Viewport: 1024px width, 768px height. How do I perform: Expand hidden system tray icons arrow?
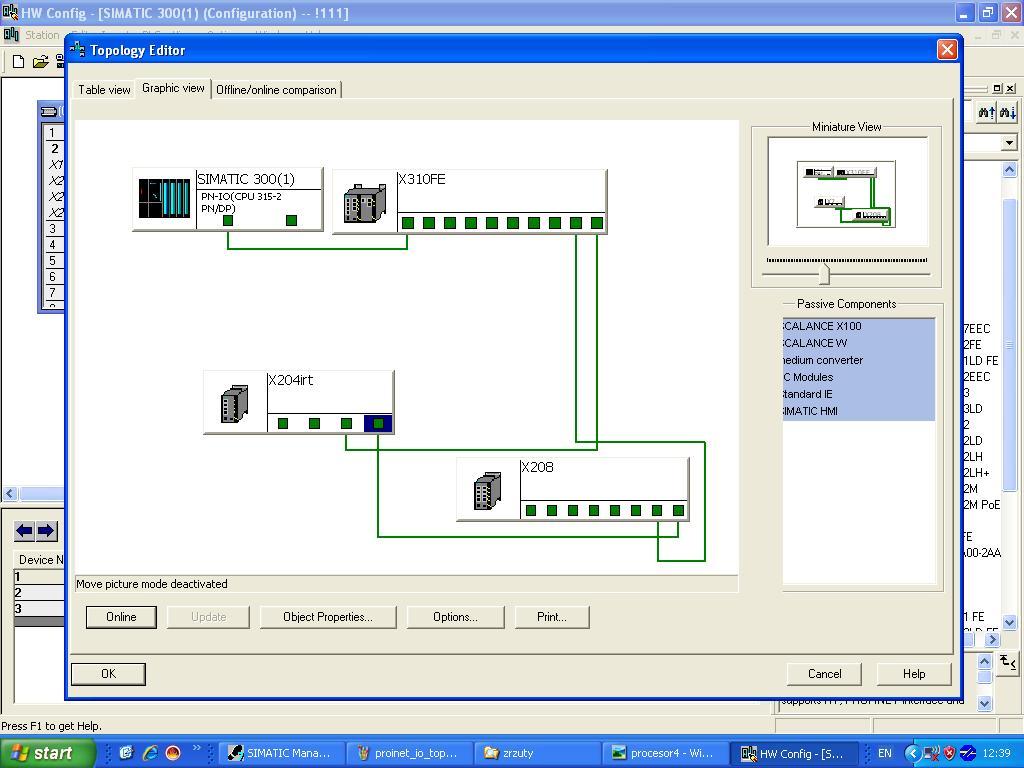(x=912, y=753)
